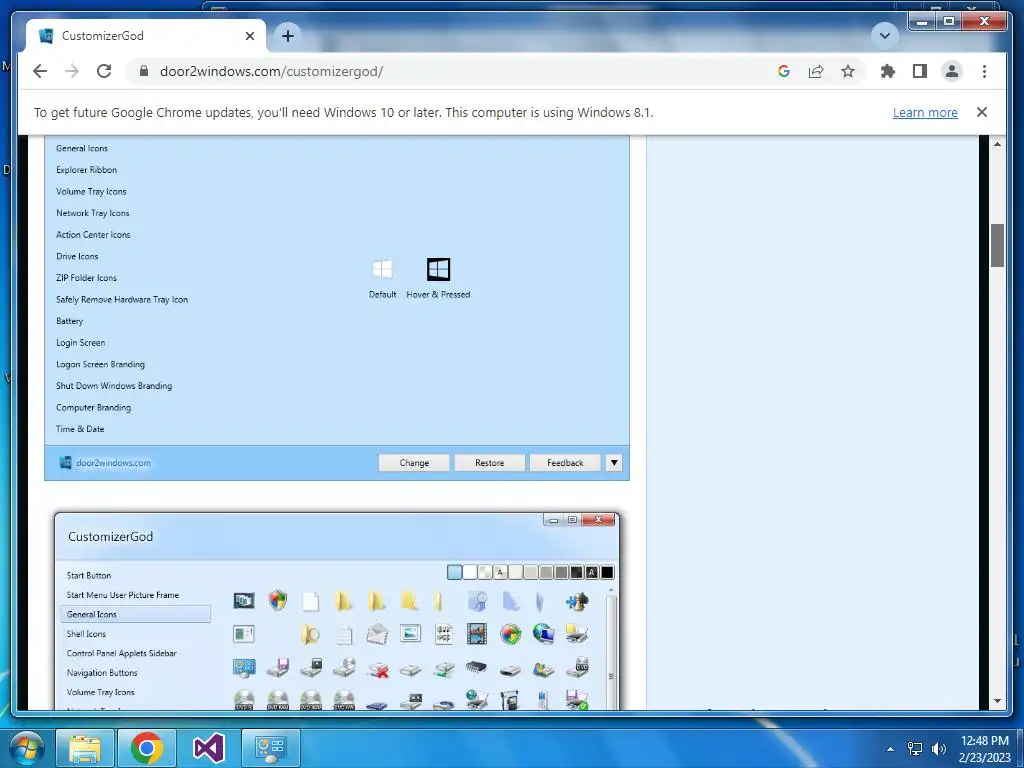Open the volume speaker tray icon

coord(938,748)
